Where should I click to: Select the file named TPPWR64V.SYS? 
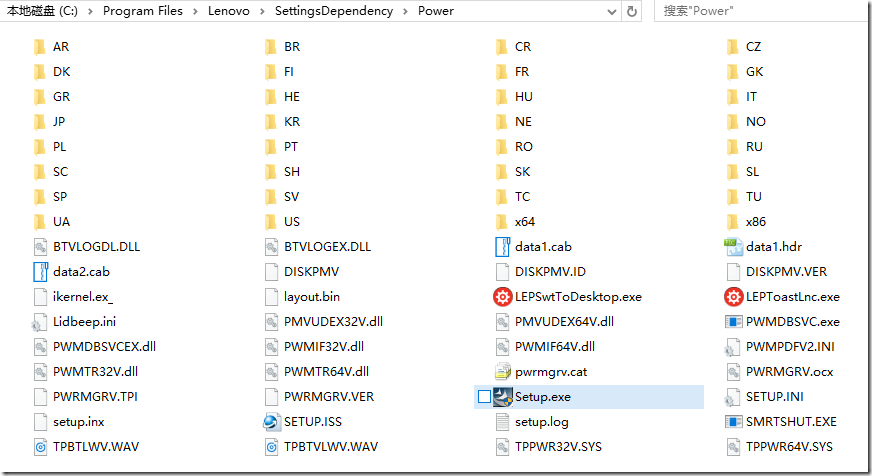click(789, 447)
